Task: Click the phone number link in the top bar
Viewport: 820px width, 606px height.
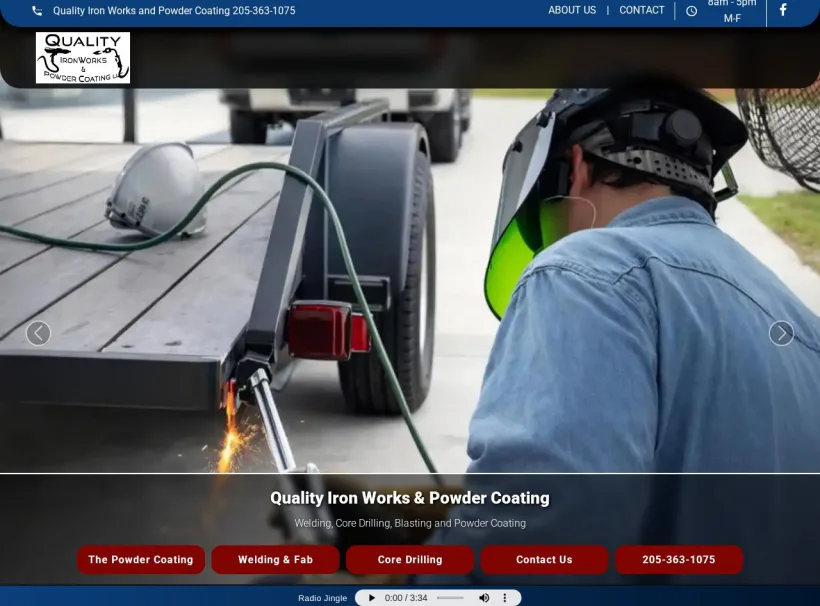Action: point(174,10)
